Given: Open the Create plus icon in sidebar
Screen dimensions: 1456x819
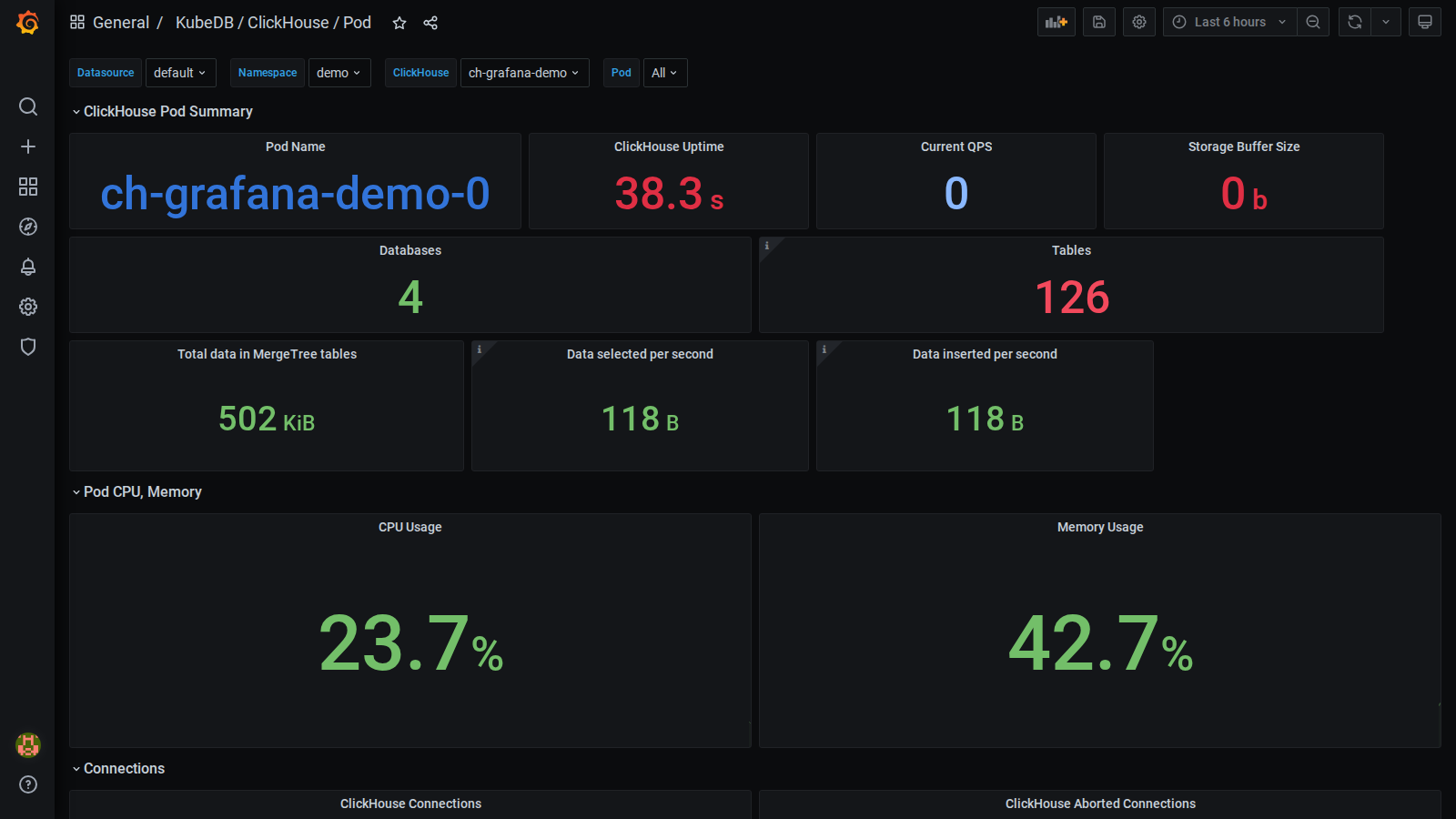Looking at the screenshot, I should click(x=28, y=147).
